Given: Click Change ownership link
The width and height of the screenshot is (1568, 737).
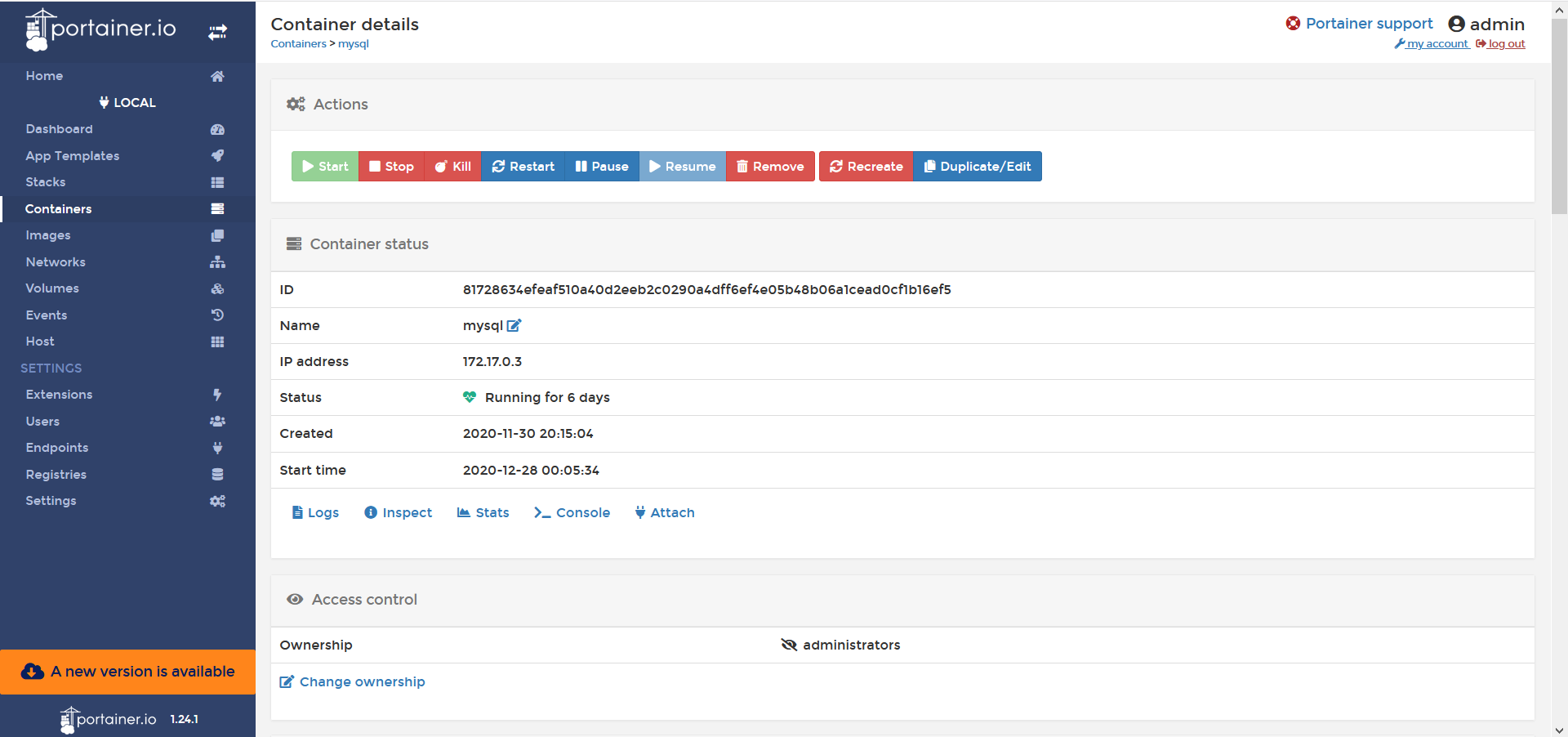Looking at the screenshot, I should [352, 681].
